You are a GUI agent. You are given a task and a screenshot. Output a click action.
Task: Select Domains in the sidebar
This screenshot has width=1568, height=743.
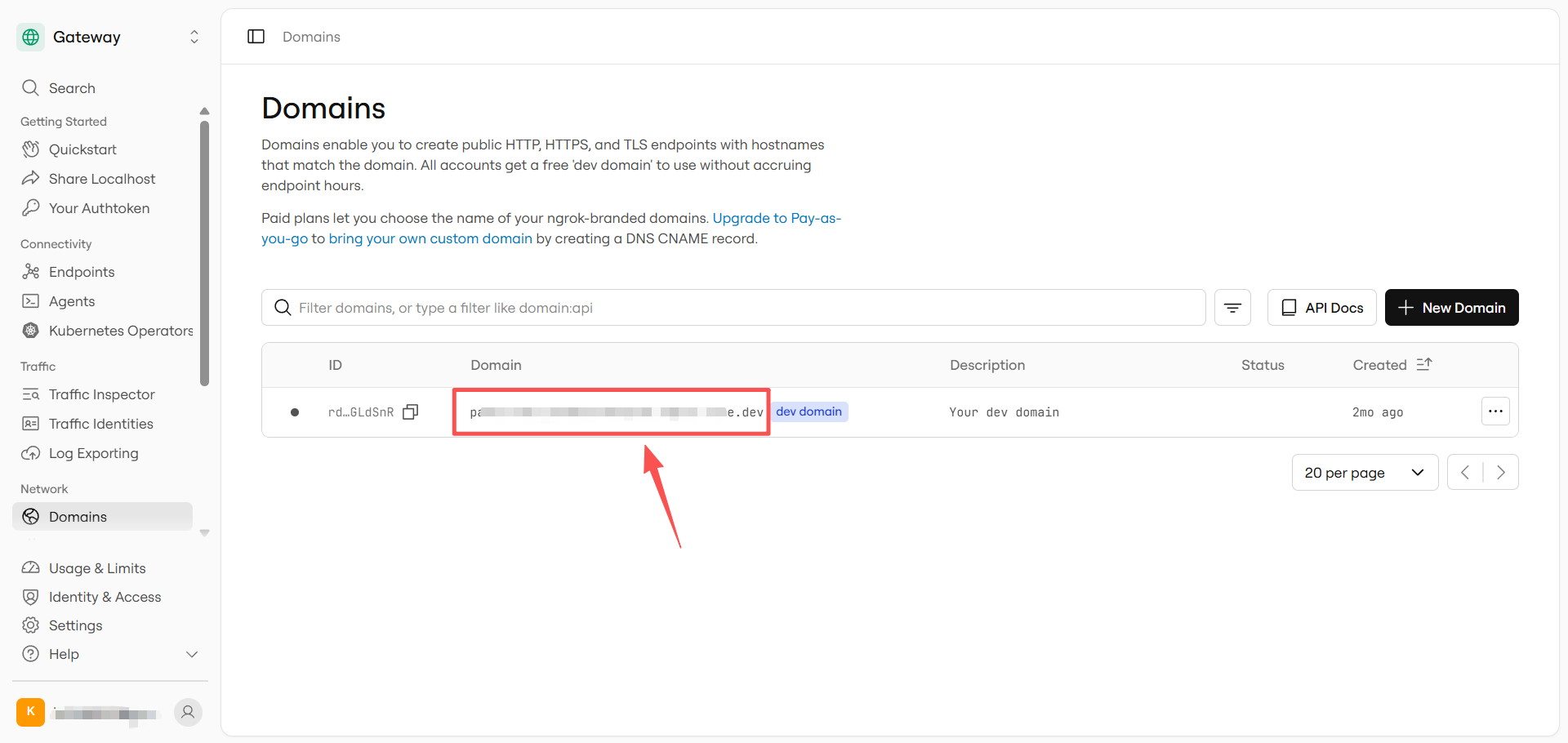(x=103, y=517)
